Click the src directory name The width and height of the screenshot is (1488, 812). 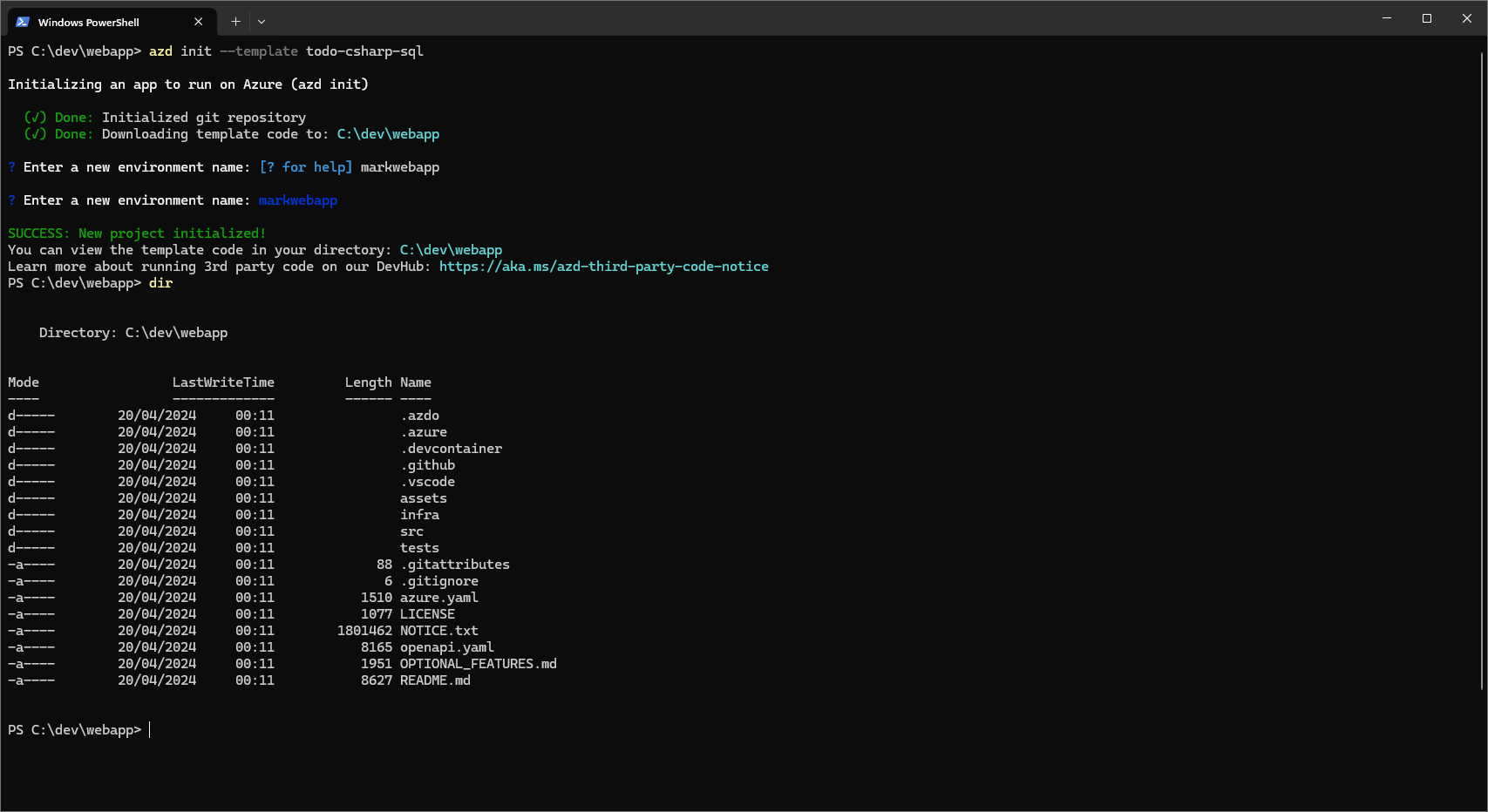(411, 531)
